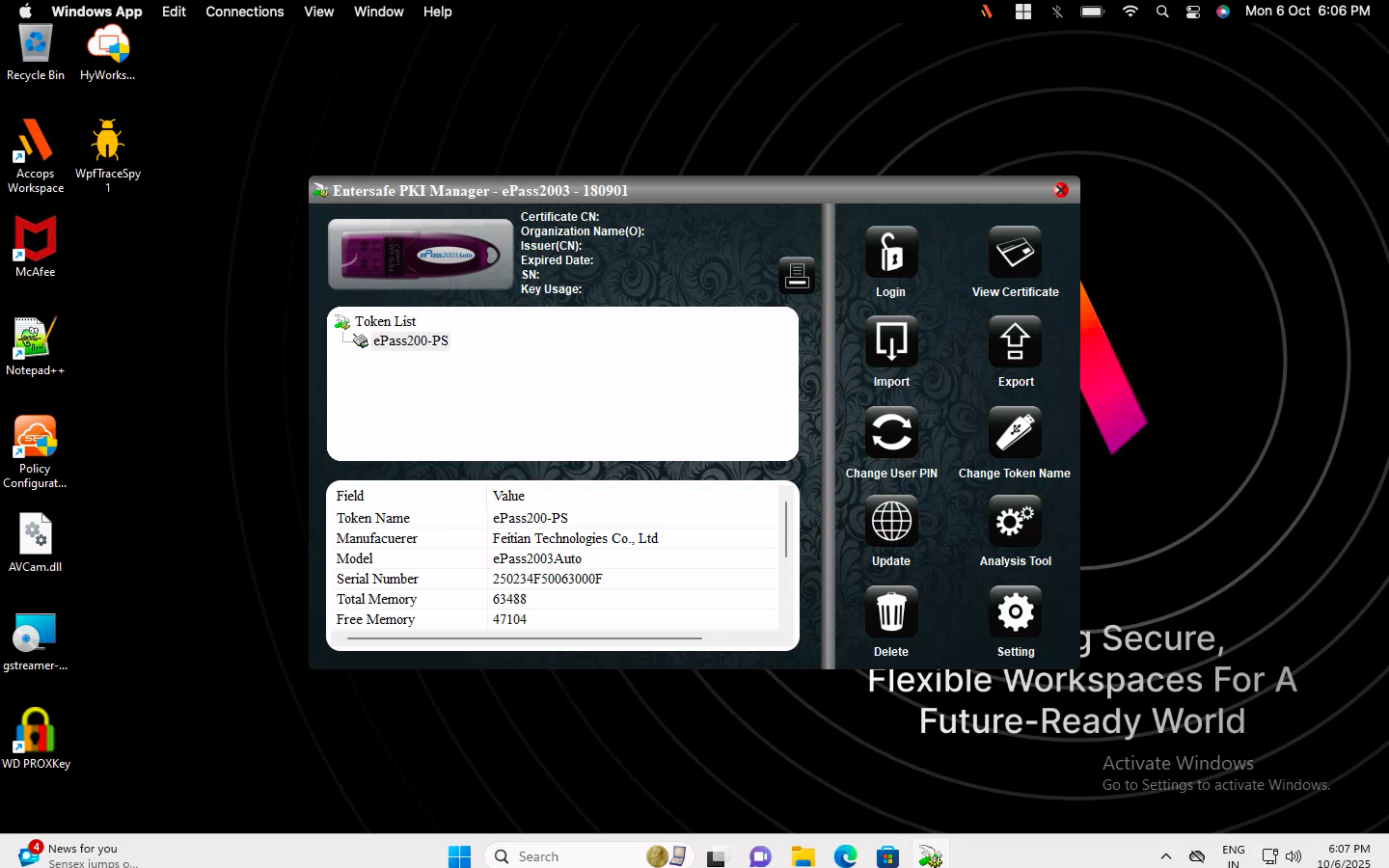The width and height of the screenshot is (1389, 868).
Task: Open the Window menu
Action: pyautogui.click(x=378, y=12)
